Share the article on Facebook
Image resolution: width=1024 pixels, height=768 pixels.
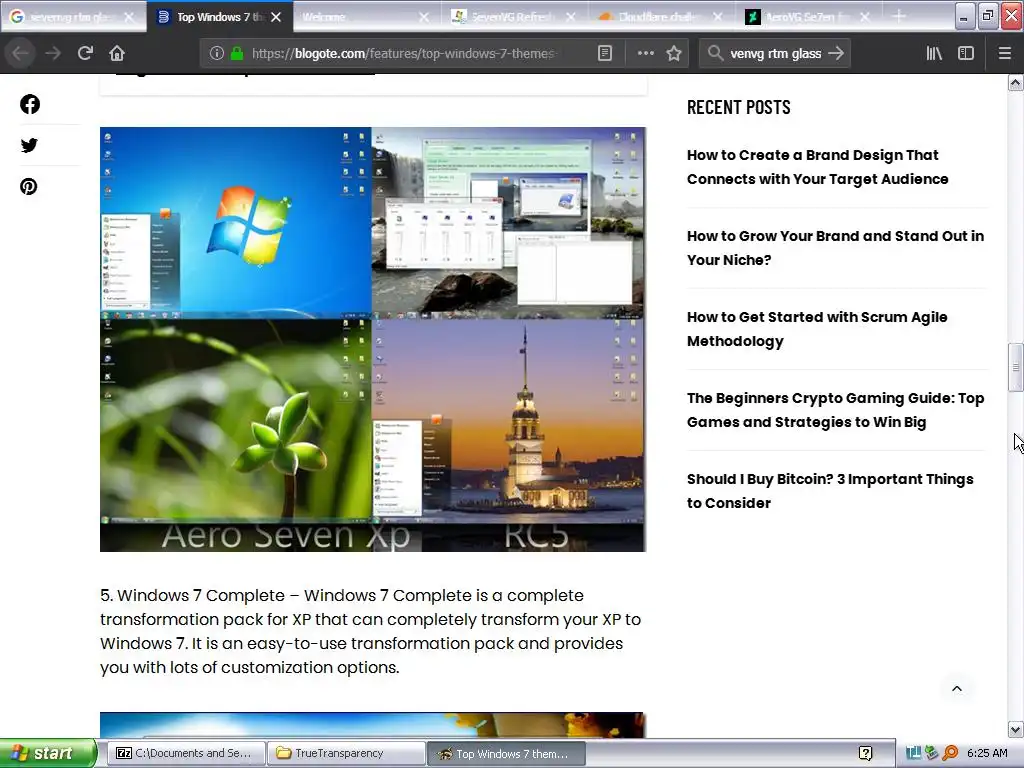pos(29,104)
